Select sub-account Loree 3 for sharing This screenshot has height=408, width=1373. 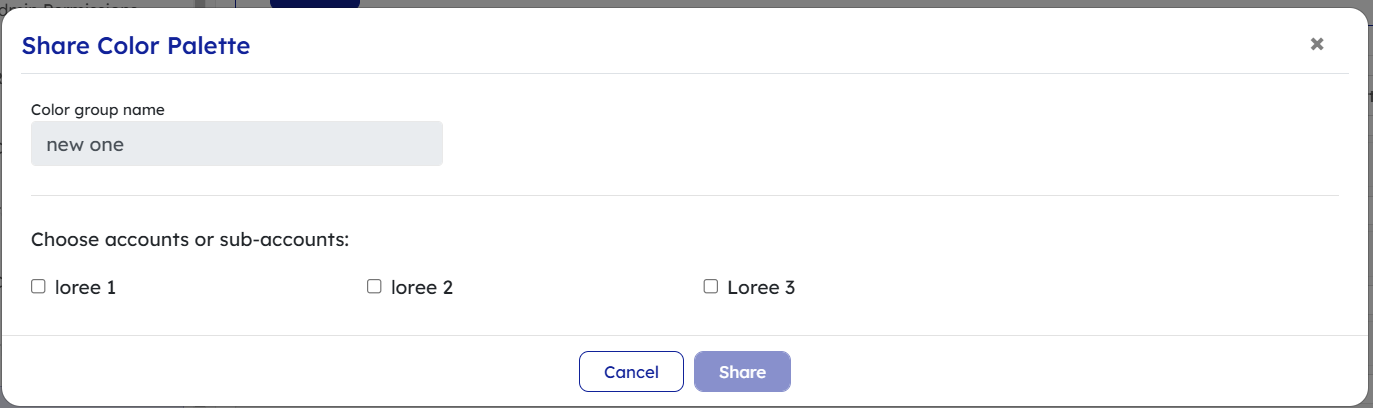(x=711, y=287)
